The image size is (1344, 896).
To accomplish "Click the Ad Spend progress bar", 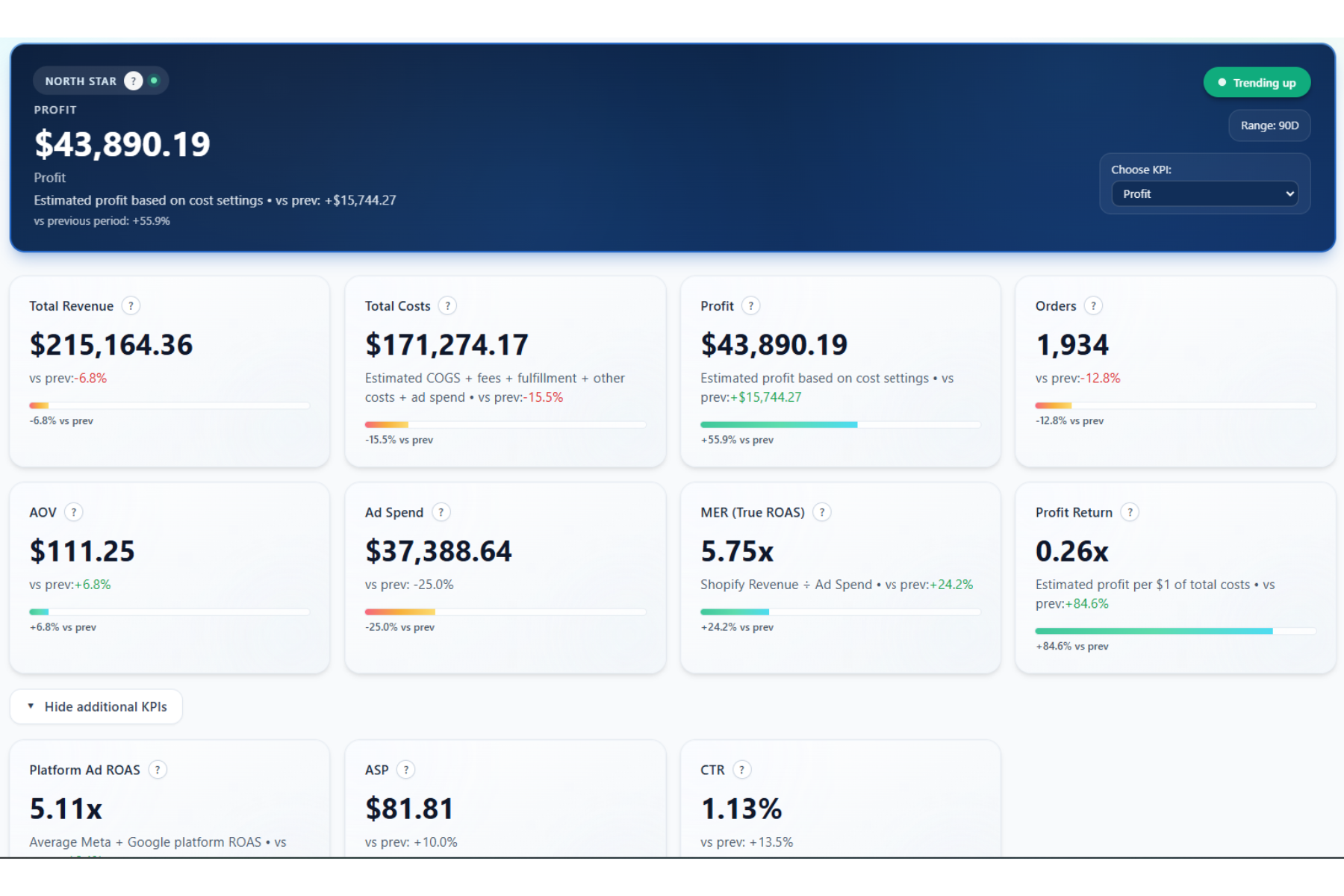I will coord(505,612).
